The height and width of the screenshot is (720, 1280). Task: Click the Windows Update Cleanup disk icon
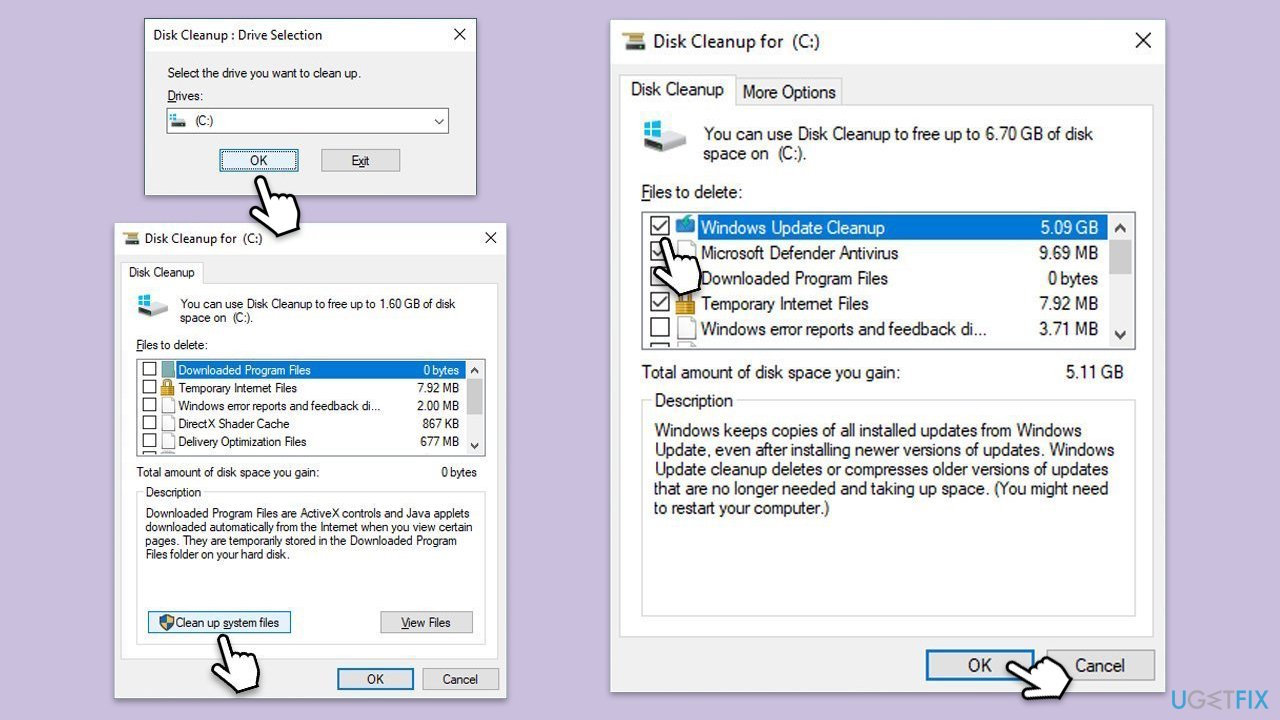(685, 226)
